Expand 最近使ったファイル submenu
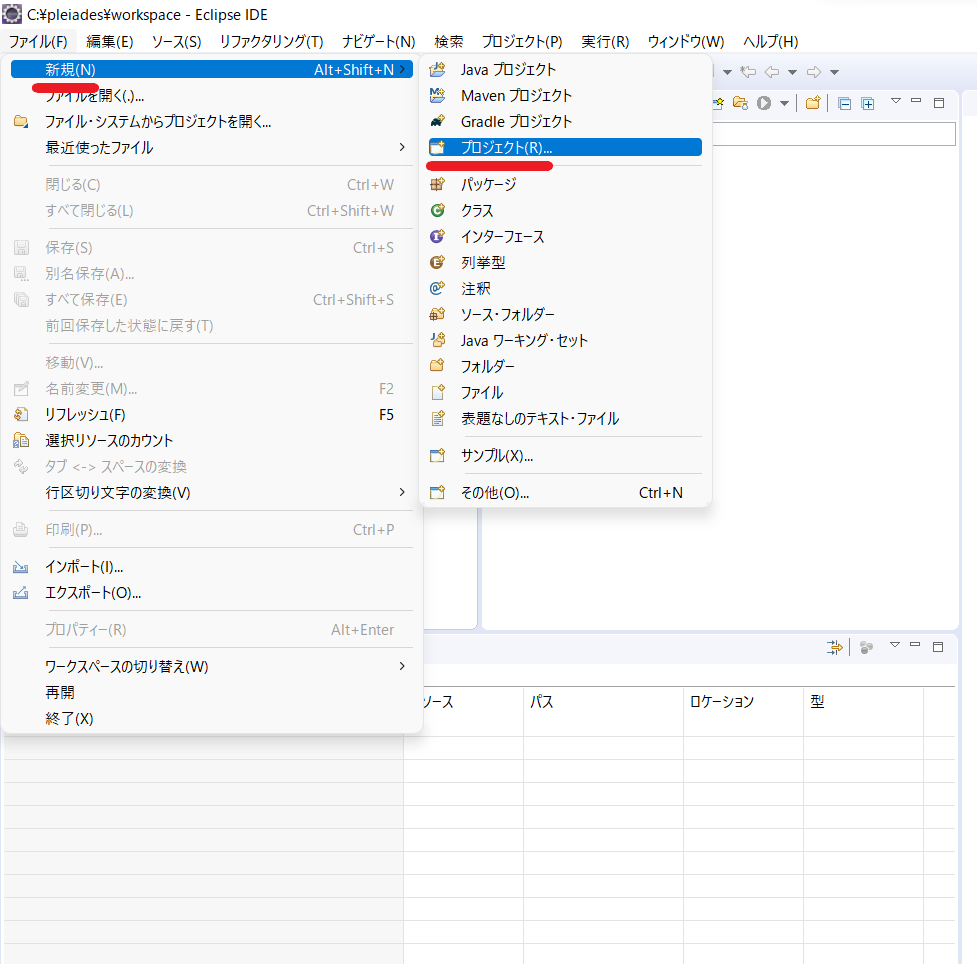Viewport: 977px width, 964px height. point(212,148)
